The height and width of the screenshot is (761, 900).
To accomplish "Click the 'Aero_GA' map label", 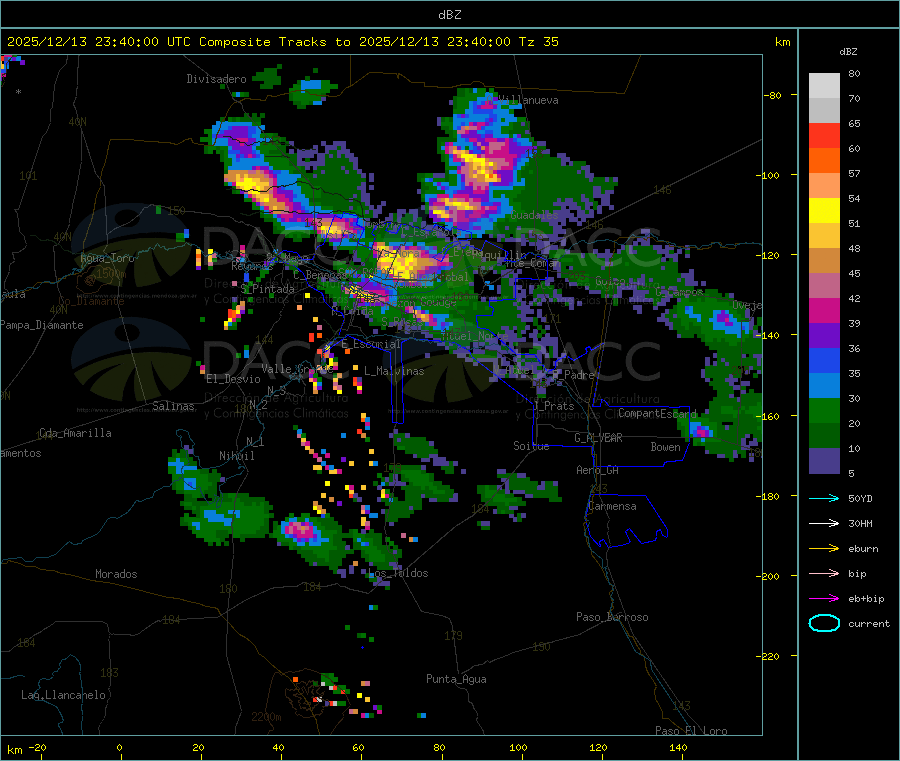I will (598, 471).
